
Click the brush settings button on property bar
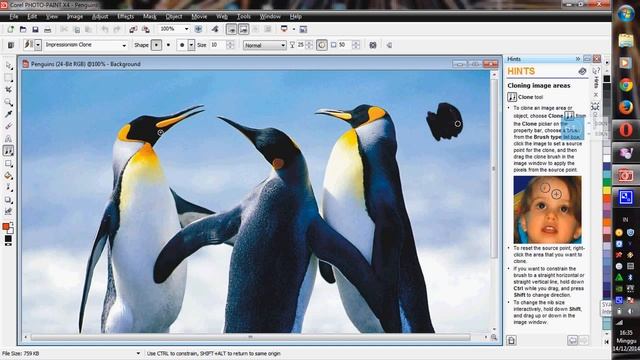click(373, 45)
